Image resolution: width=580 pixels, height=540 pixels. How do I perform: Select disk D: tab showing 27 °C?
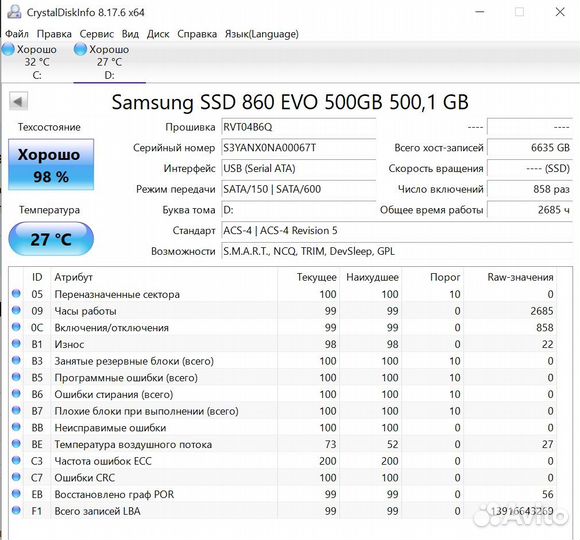tap(109, 62)
